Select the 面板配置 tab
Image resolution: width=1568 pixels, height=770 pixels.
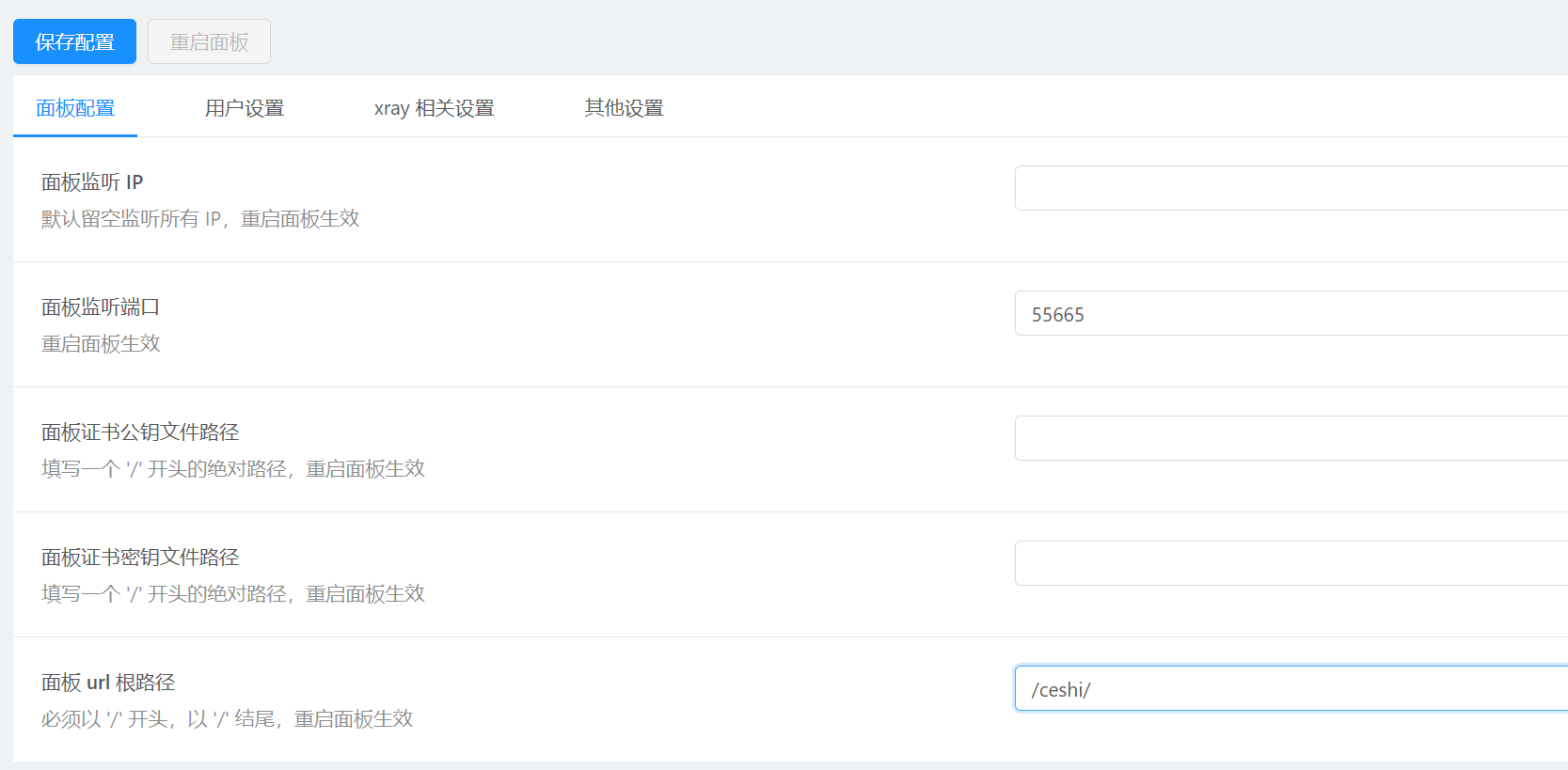coord(75,108)
